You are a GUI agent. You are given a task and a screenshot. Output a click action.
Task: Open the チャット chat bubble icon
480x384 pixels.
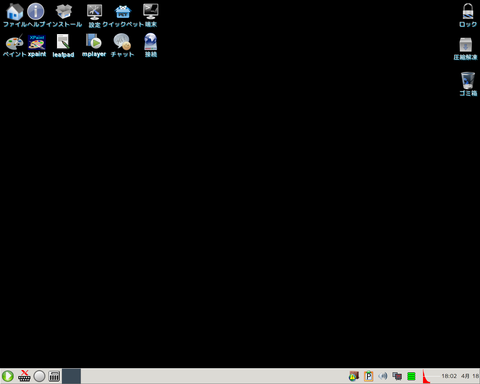[122, 42]
